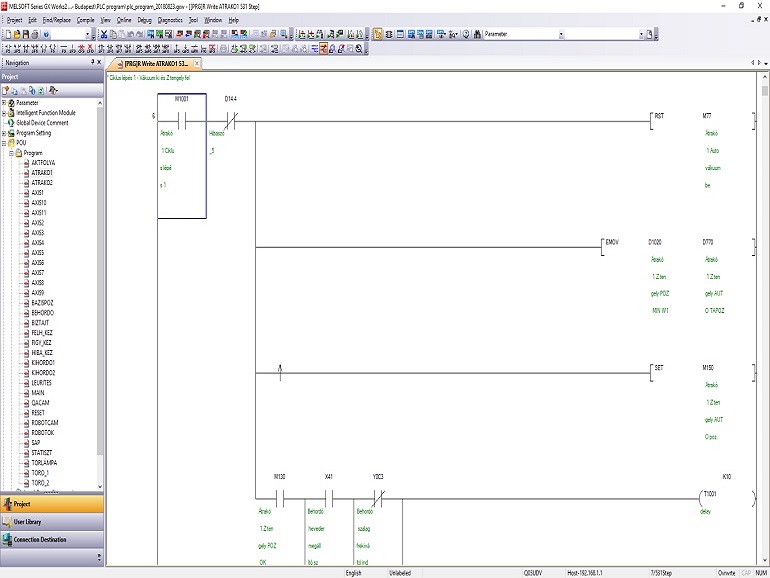Click the Connection Destination button
The image size is (770, 578).
pyautogui.click(x=52, y=539)
